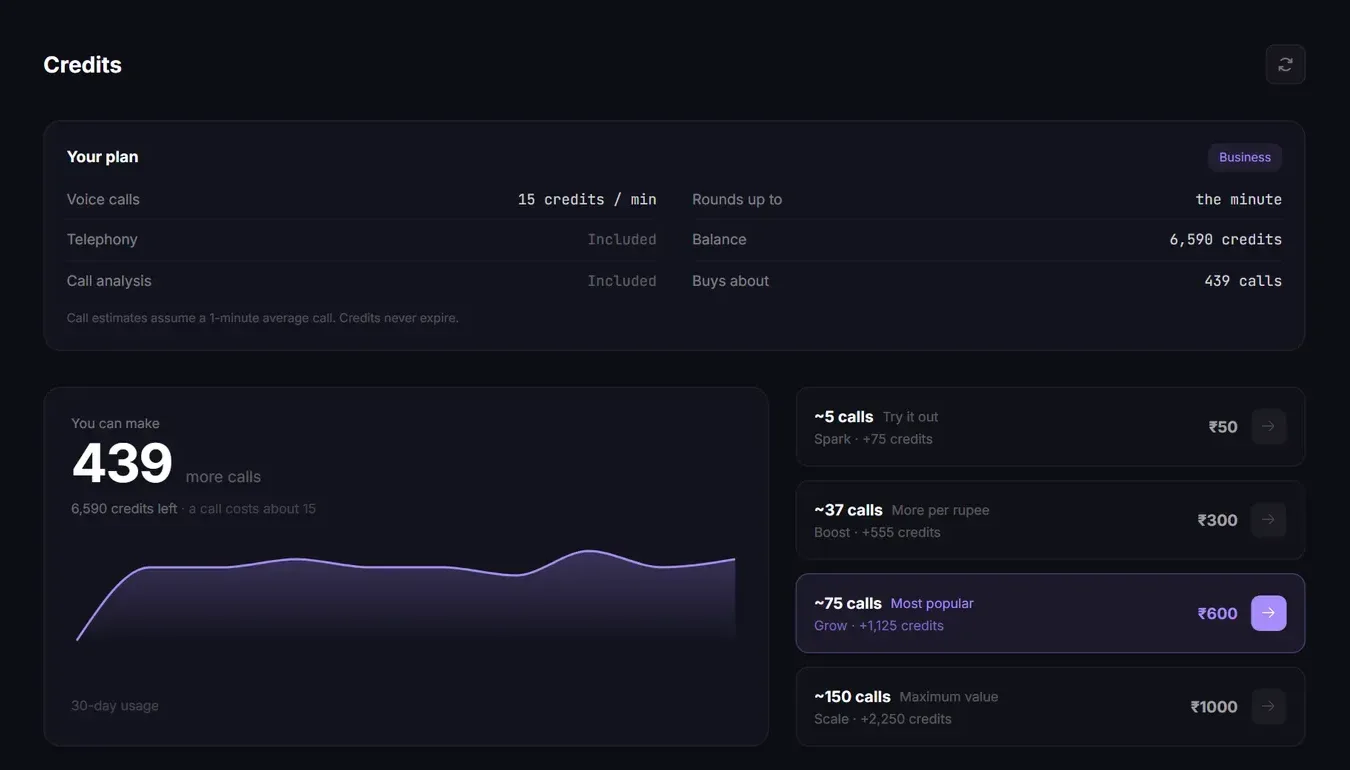The width and height of the screenshot is (1350, 770).
Task: Click "Grow · +1,125 credits" text
Action: pos(879,626)
